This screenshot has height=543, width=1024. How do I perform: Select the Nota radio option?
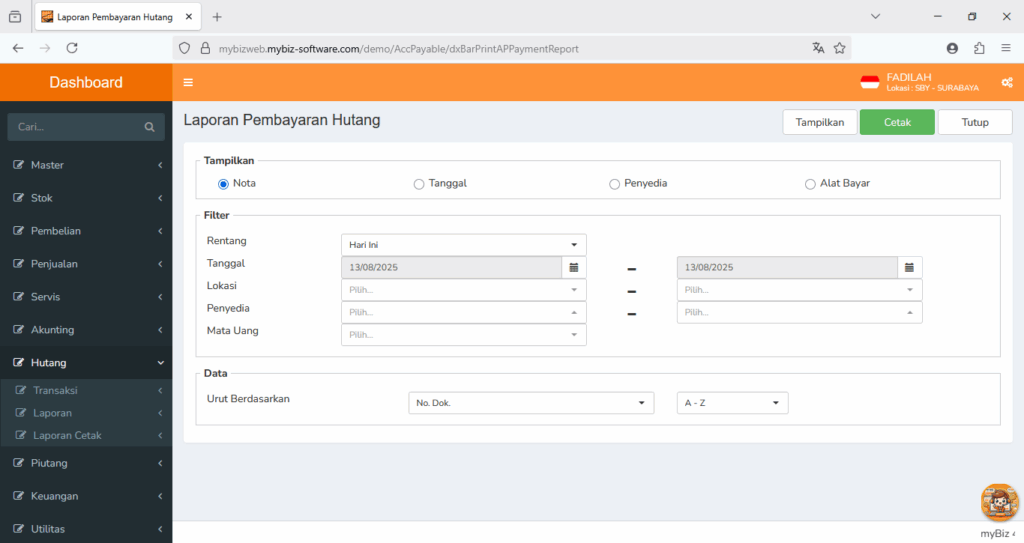(223, 184)
